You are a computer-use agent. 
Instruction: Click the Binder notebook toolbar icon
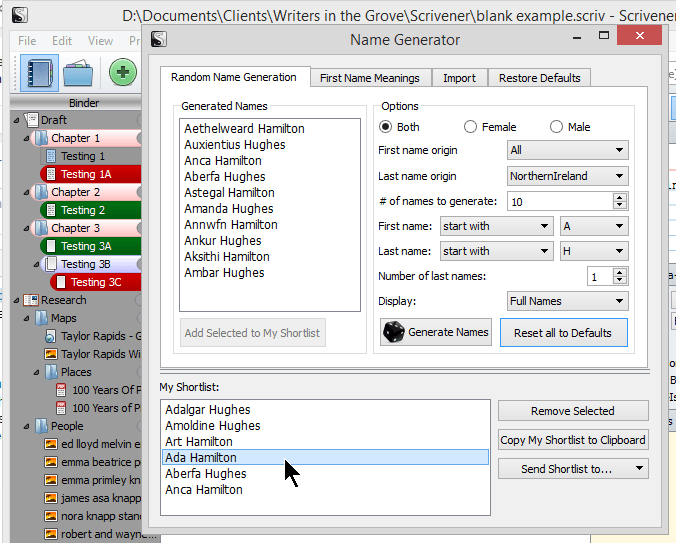point(39,73)
